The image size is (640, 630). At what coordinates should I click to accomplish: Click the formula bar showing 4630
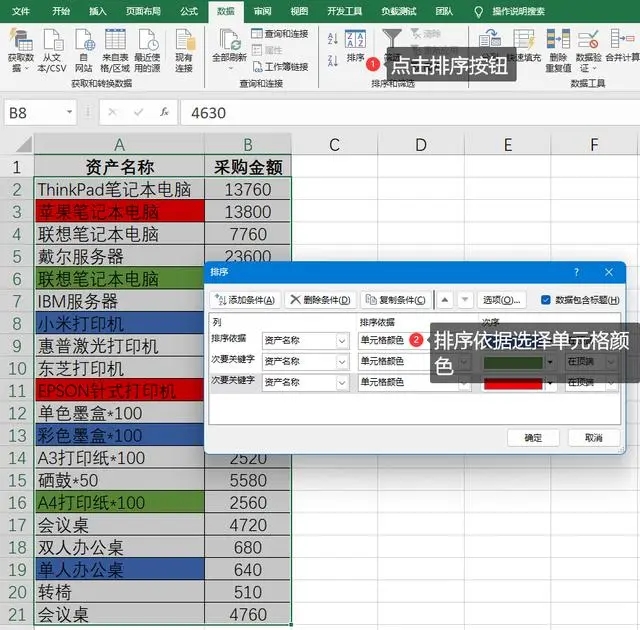click(410, 113)
